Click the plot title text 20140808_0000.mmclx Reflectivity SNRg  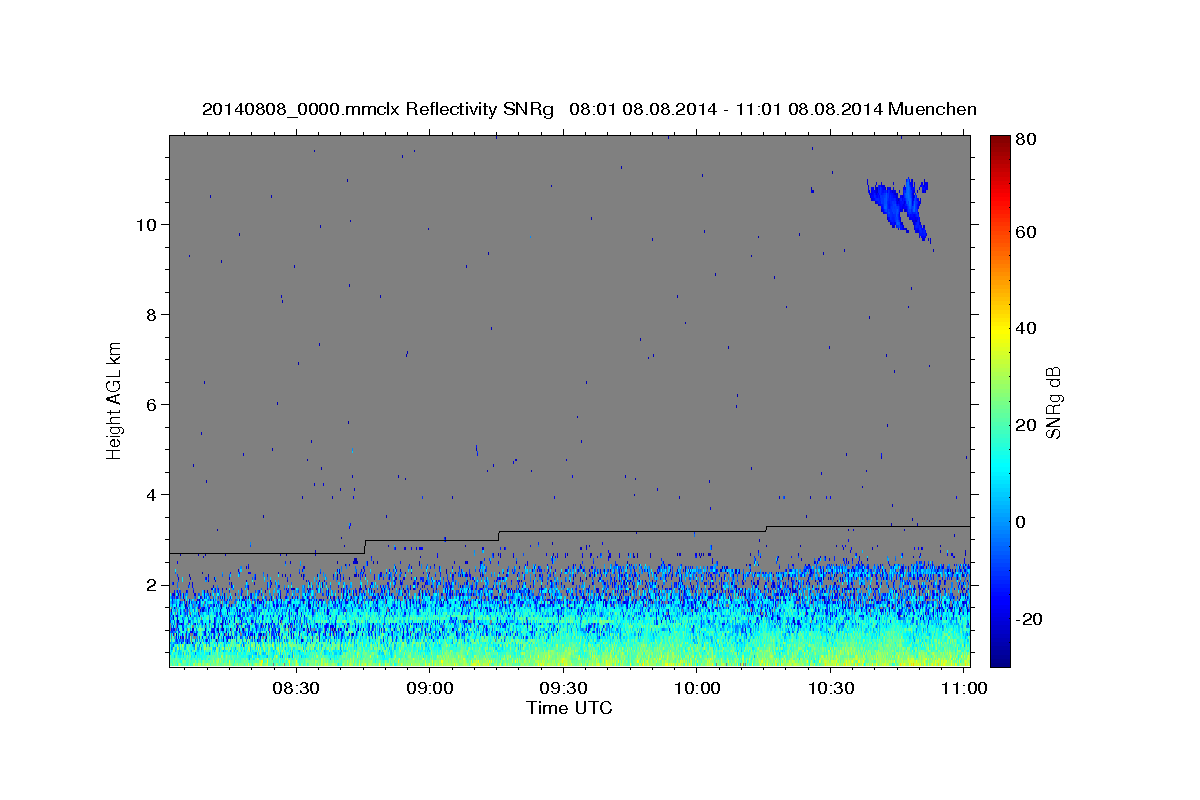point(378,109)
